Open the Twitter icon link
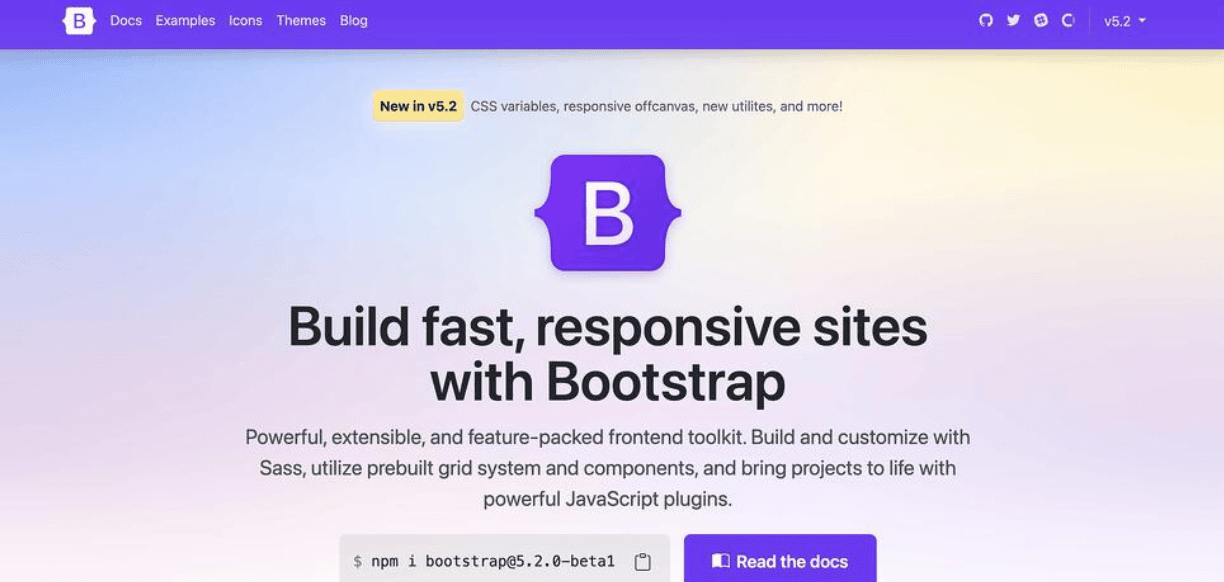The image size is (1224, 582). click(1013, 20)
